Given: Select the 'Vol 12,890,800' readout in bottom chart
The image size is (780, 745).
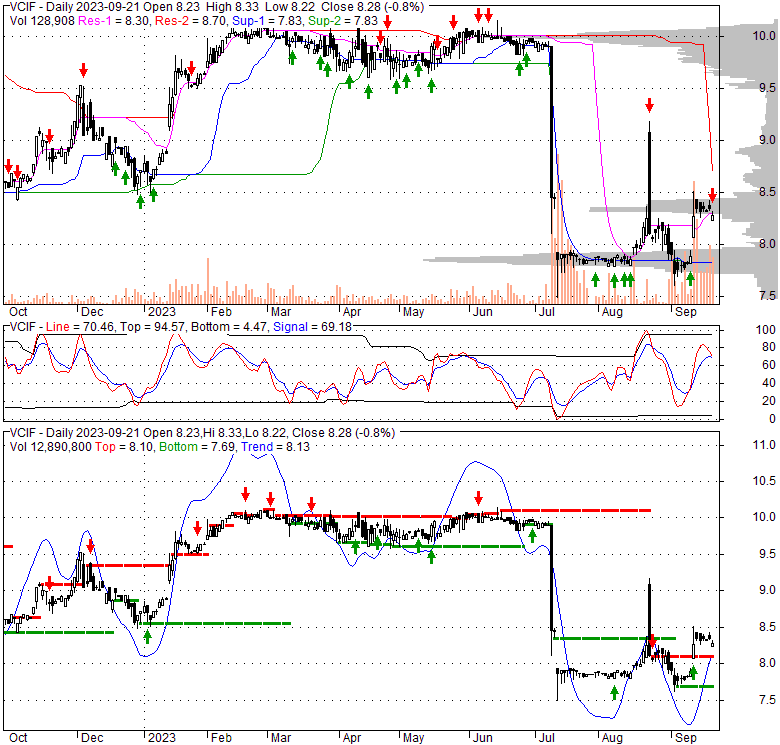Looking at the screenshot, I should pyautogui.click(x=51, y=447).
